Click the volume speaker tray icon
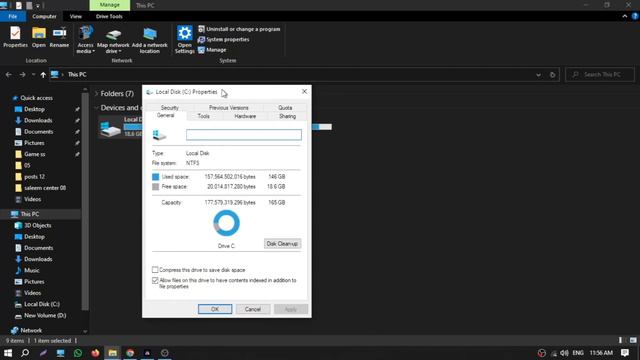The image size is (640, 360). [564, 353]
